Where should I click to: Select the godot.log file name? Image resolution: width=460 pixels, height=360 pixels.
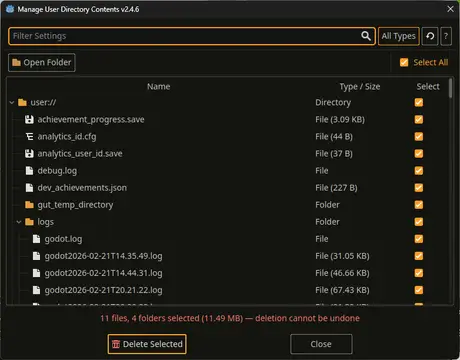click(63, 239)
